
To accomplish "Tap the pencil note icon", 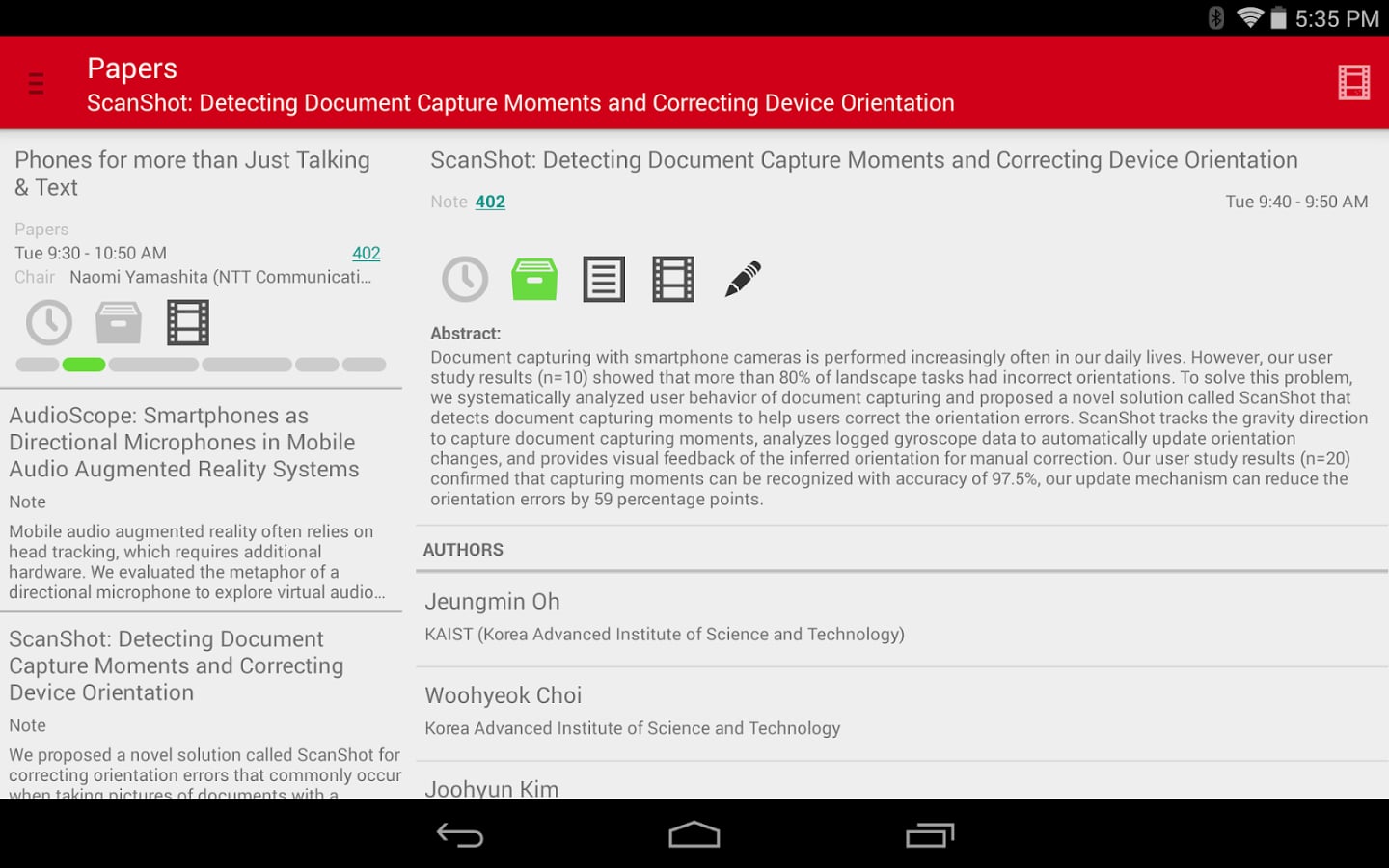I will pyautogui.click(x=743, y=280).
